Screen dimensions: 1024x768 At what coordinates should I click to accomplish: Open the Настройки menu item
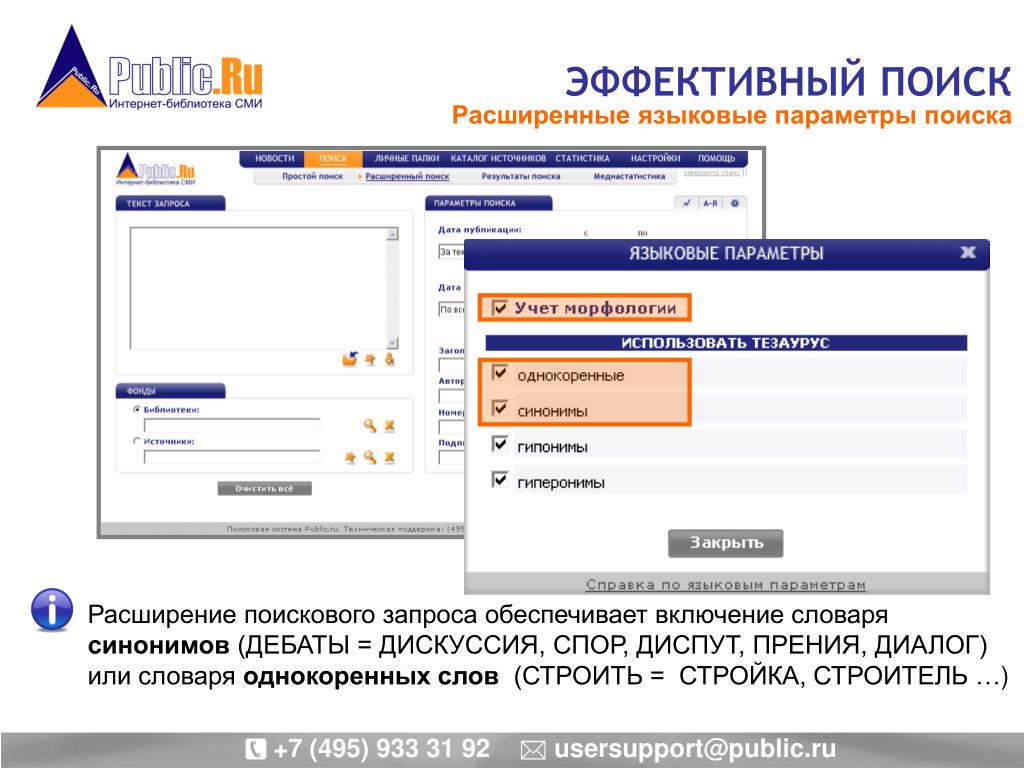click(655, 159)
